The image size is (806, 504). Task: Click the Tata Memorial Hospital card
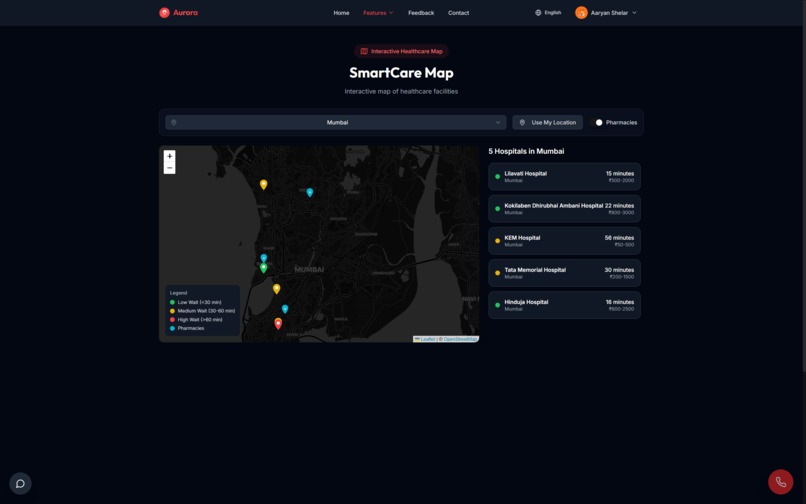(564, 273)
